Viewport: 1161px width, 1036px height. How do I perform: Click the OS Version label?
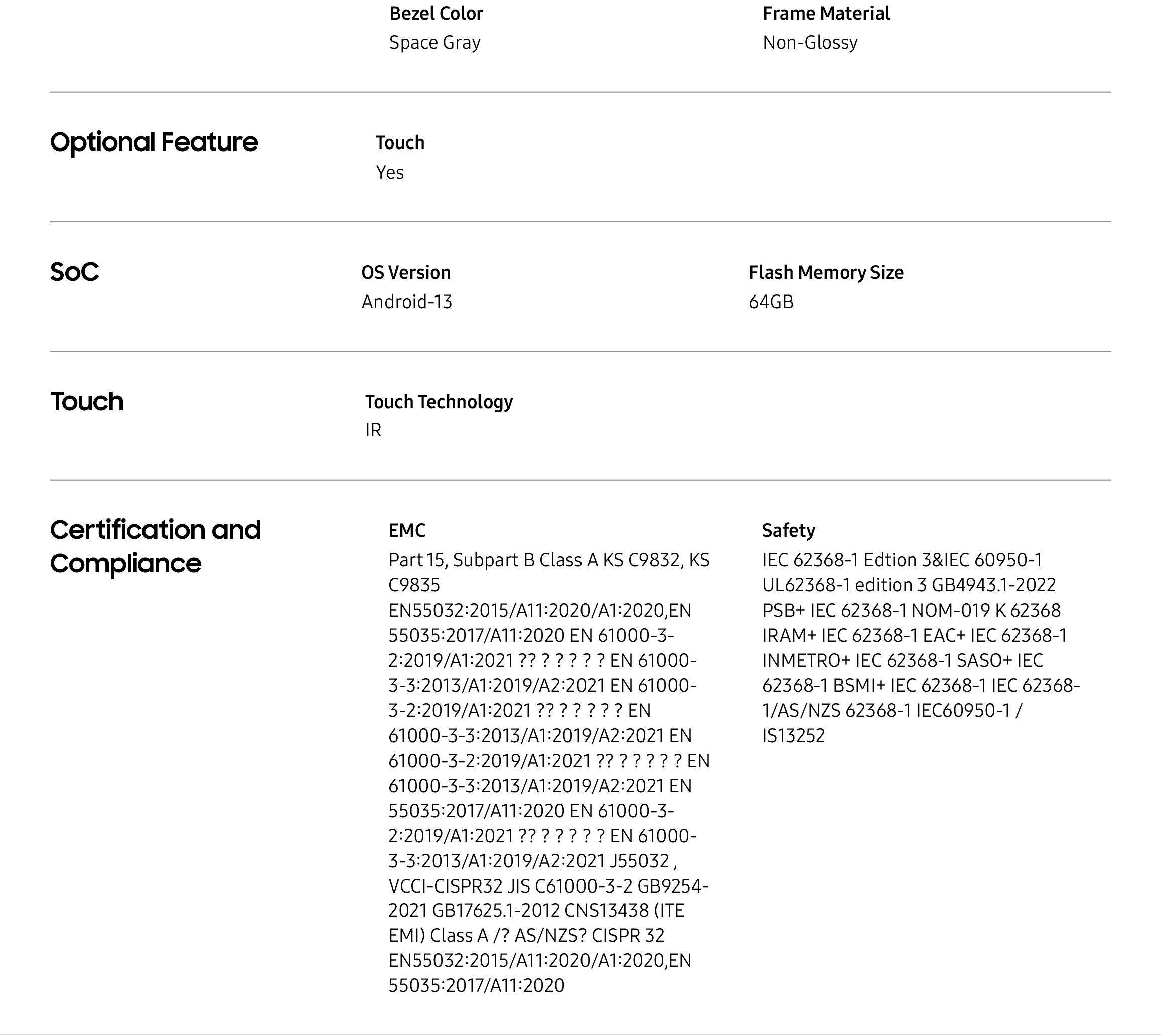(x=406, y=272)
